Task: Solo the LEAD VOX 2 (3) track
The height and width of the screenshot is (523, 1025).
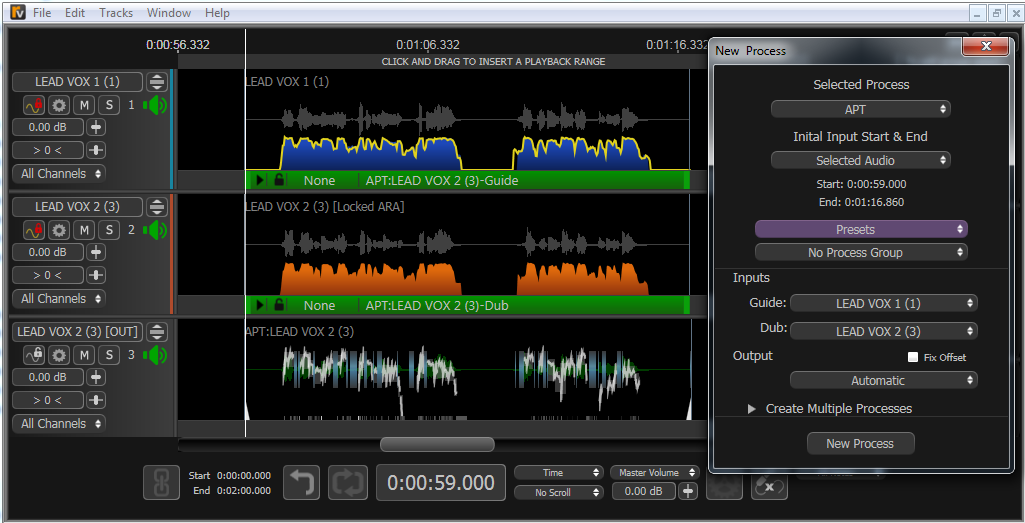Action: tap(108, 230)
